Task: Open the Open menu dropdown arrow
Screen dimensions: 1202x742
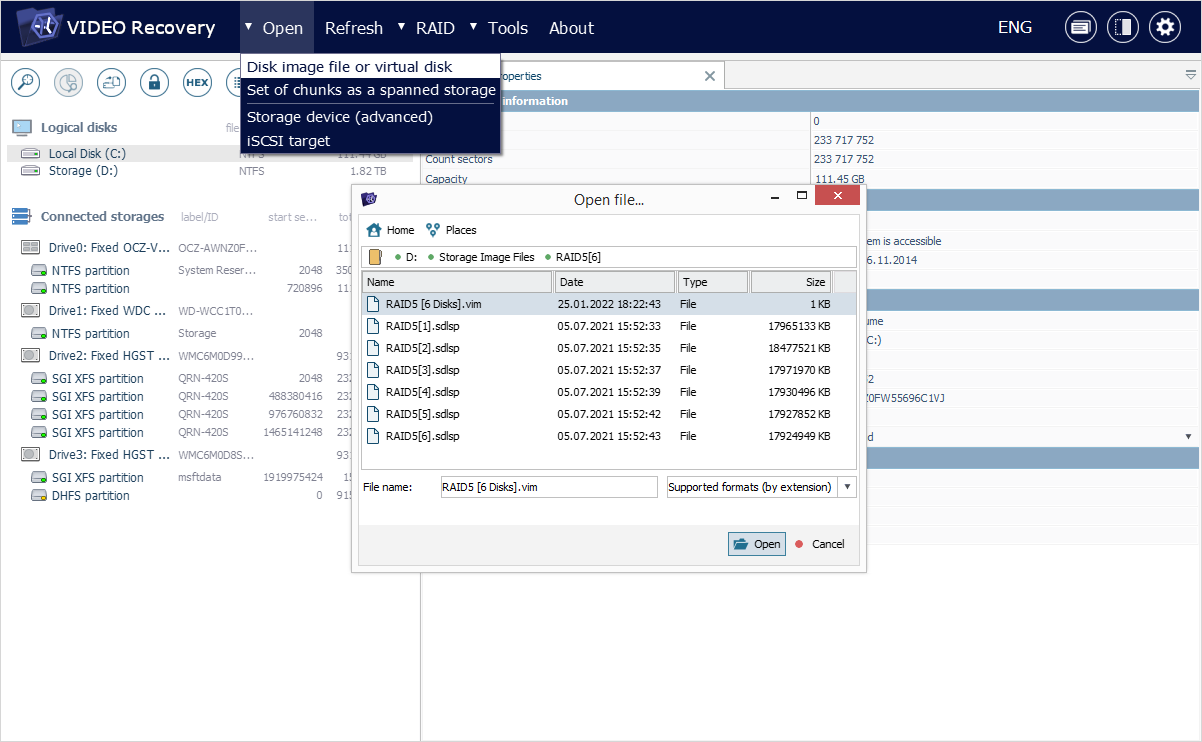Action: (248, 25)
